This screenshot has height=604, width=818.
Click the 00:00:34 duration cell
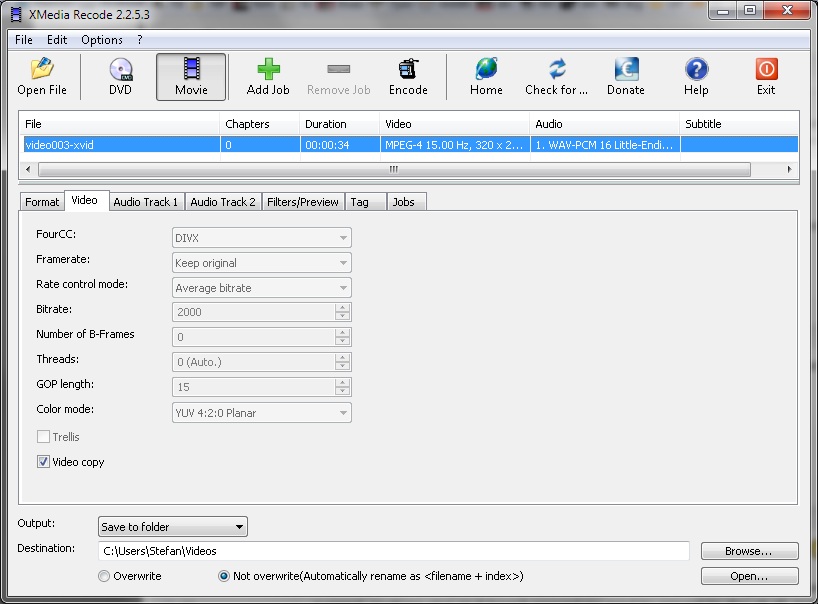[340, 144]
